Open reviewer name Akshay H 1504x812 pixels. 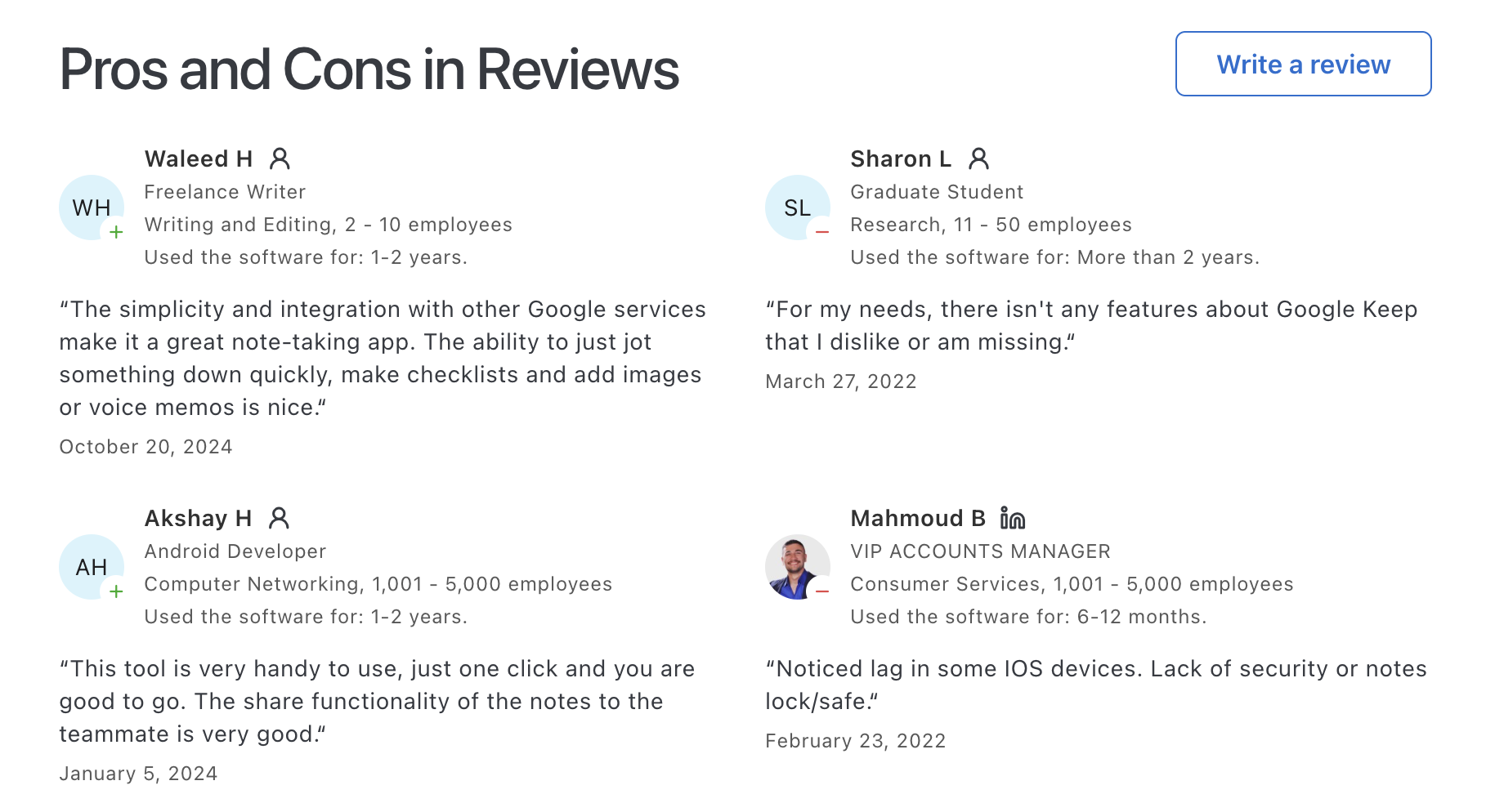(x=198, y=518)
